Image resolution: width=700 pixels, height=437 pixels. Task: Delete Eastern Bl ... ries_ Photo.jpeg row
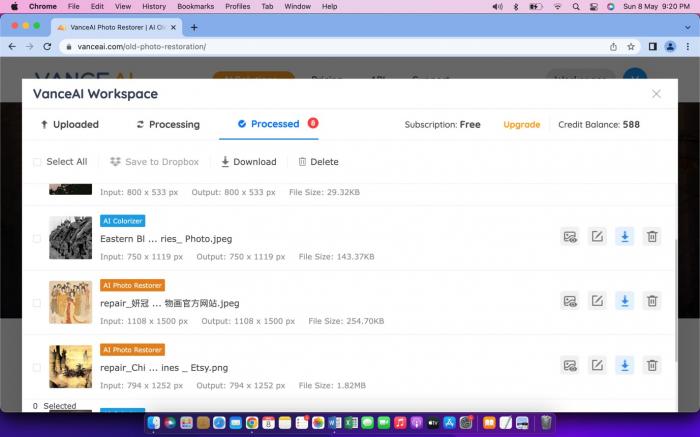click(x=652, y=237)
